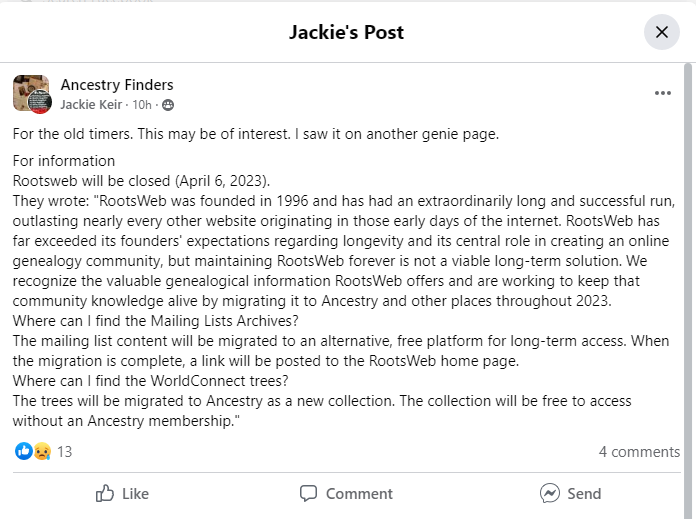Open the Ancestry Finders group link
The height and width of the screenshot is (519, 696).
(117, 84)
